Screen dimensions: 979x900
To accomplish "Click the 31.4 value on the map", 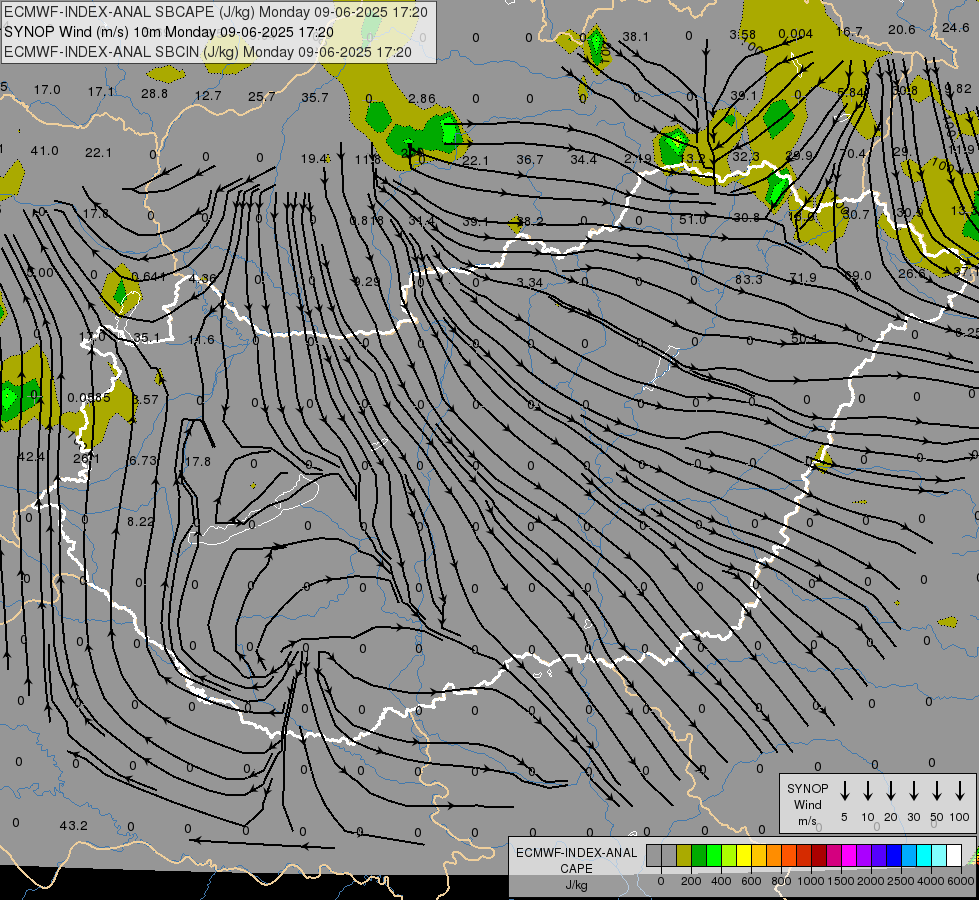I will [421, 220].
